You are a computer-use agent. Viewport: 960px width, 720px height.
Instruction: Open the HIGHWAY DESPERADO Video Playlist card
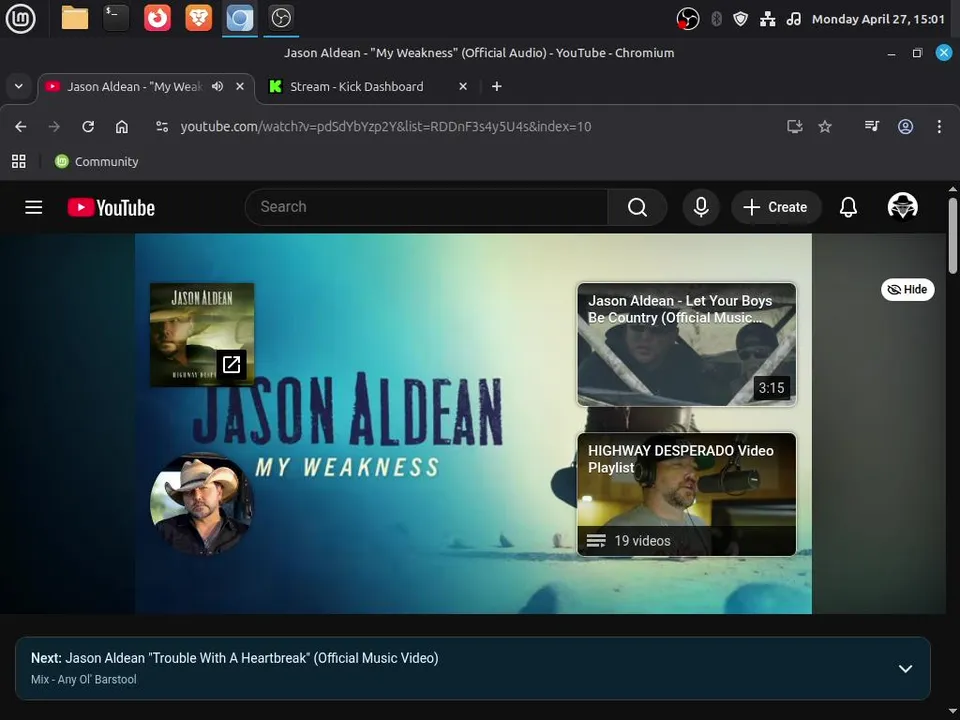pyautogui.click(x=686, y=495)
